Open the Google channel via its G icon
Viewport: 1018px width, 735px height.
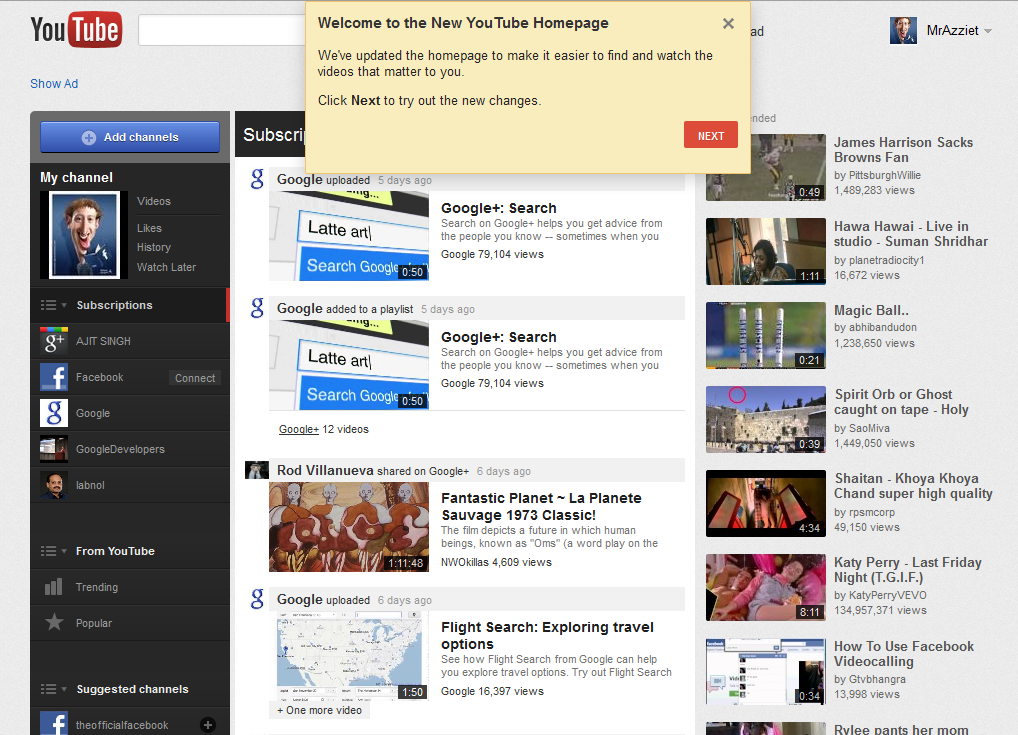pos(52,413)
